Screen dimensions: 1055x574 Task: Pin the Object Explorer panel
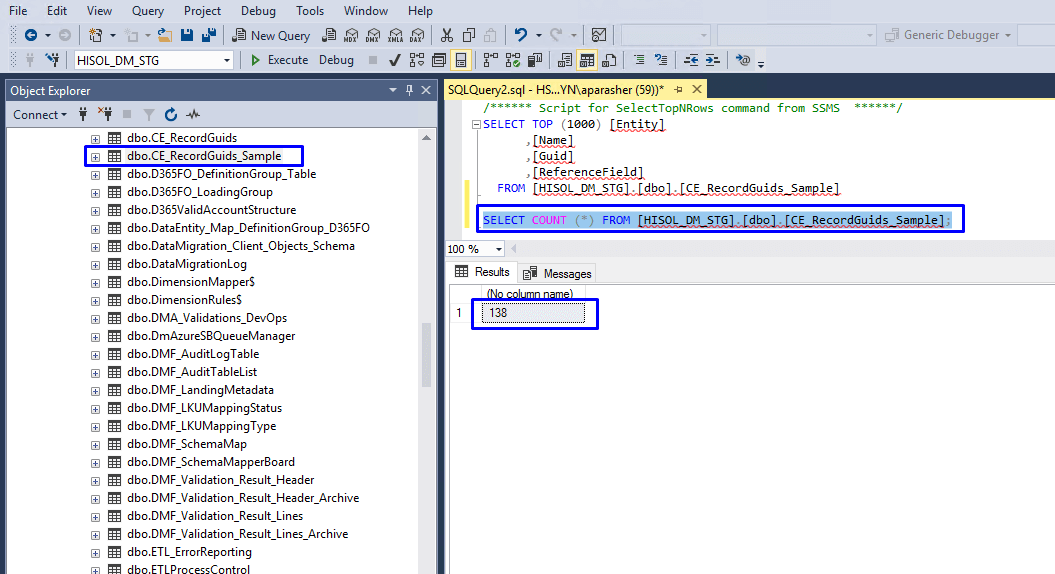click(410, 91)
